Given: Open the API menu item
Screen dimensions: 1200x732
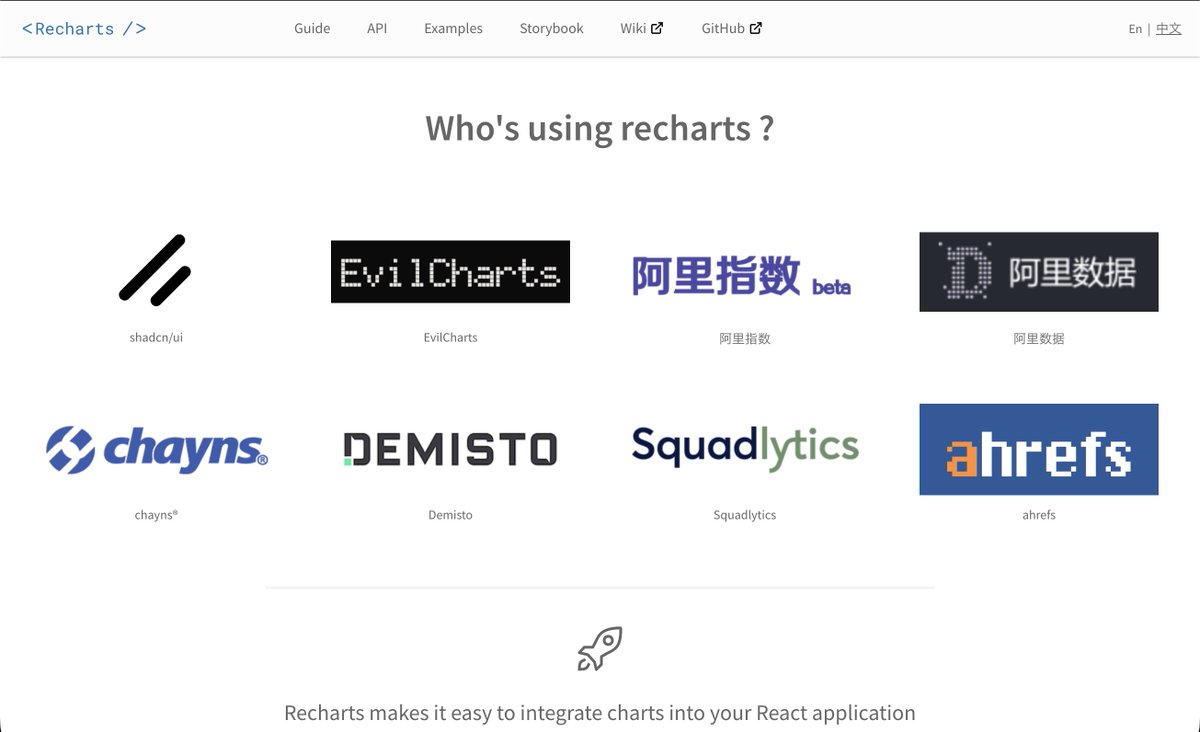Looking at the screenshot, I should pyautogui.click(x=377, y=29).
